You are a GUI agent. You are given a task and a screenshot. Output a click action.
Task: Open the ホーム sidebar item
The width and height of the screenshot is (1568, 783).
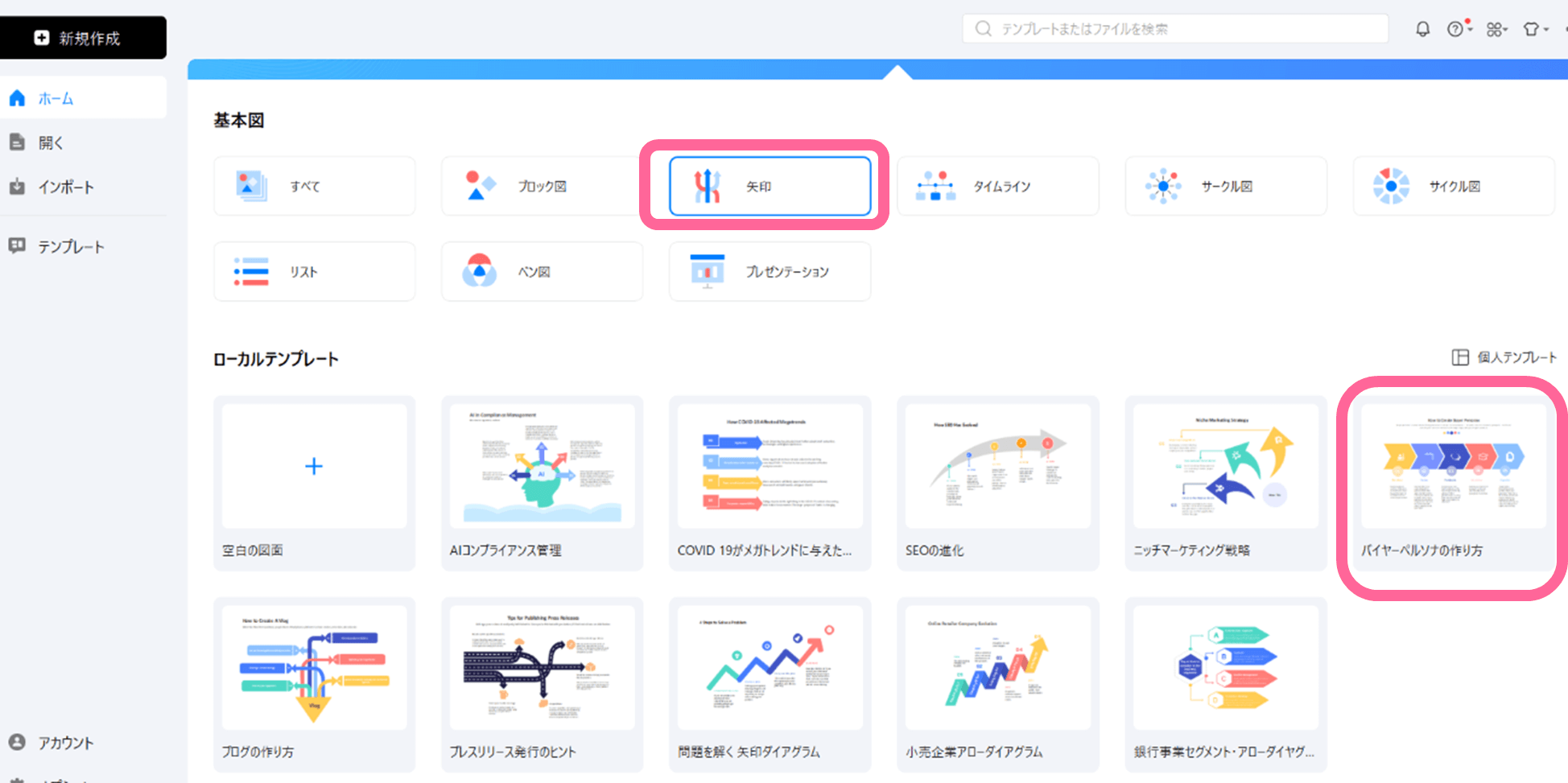click(83, 98)
